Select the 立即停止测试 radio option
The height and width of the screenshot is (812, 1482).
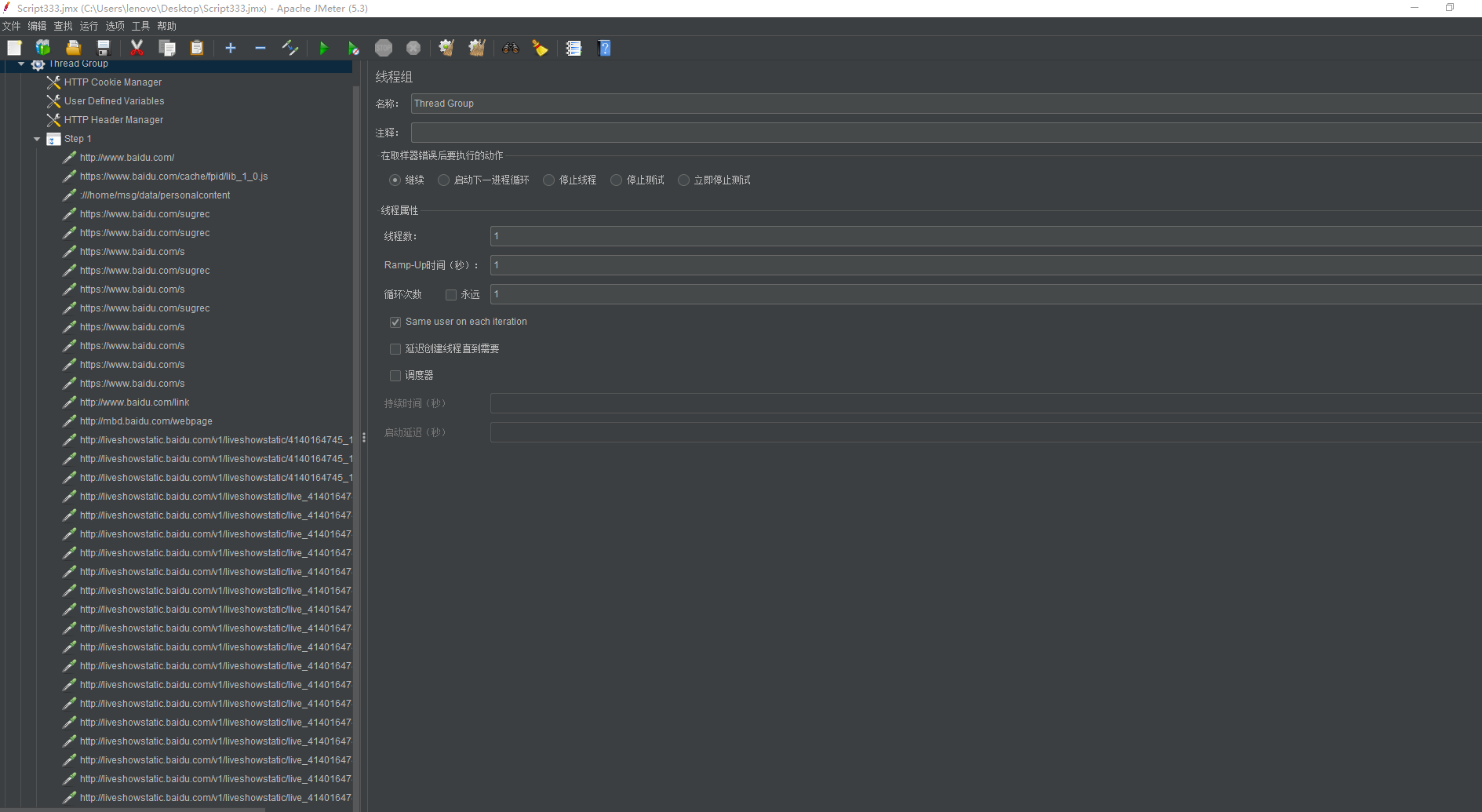tap(684, 180)
